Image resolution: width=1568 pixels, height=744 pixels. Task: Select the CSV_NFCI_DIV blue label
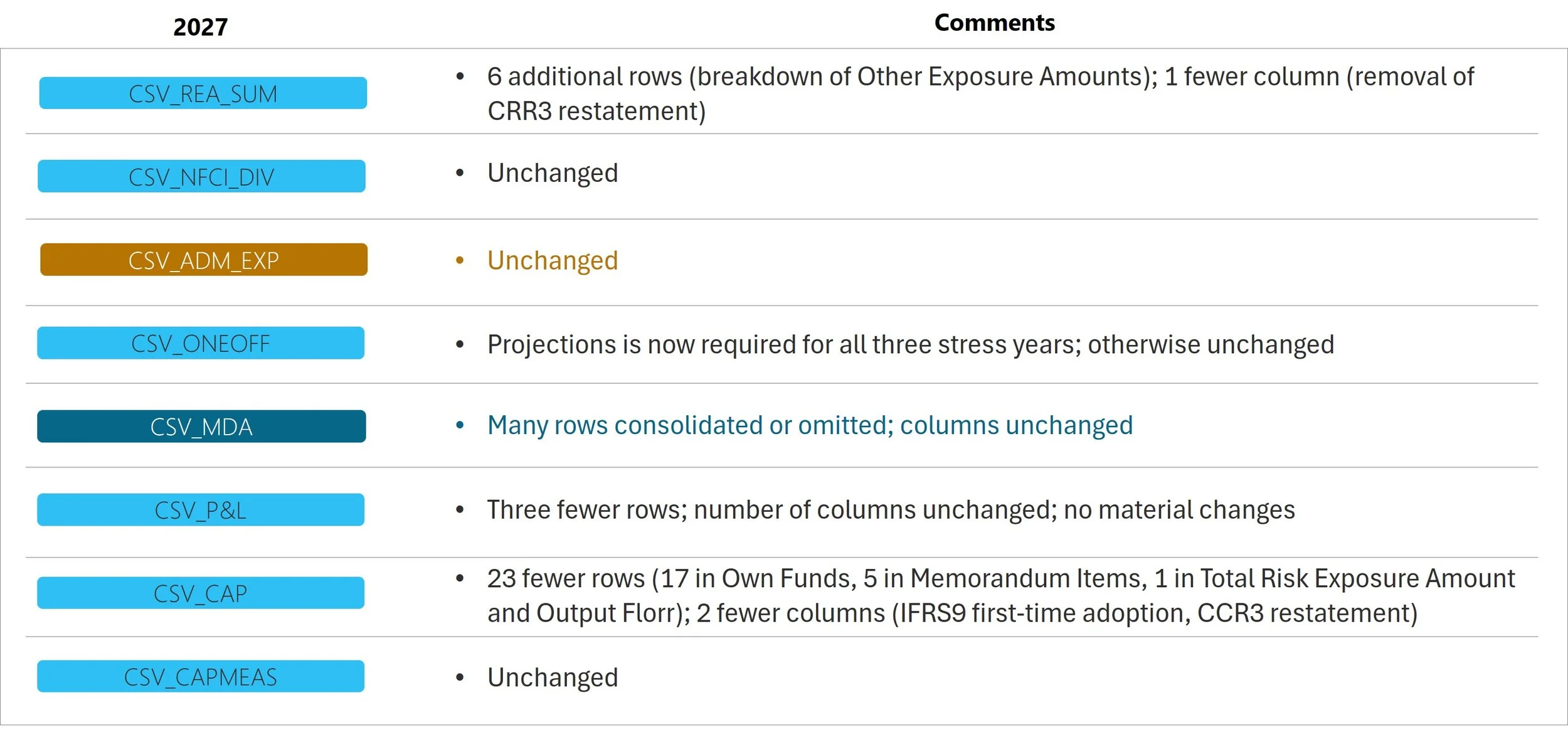pyautogui.click(x=201, y=176)
